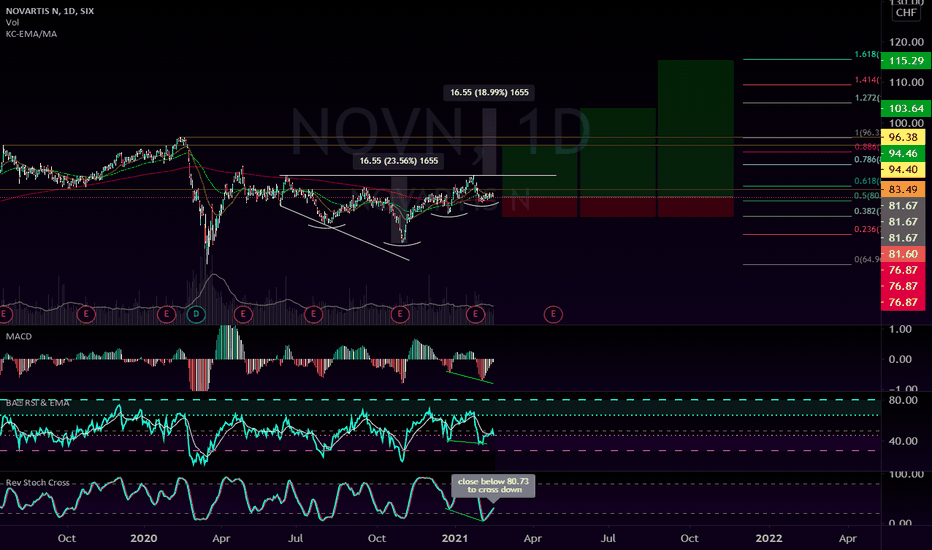Click the 2020 label on time axis
Screen dimensions: 932x550
(x=144, y=538)
